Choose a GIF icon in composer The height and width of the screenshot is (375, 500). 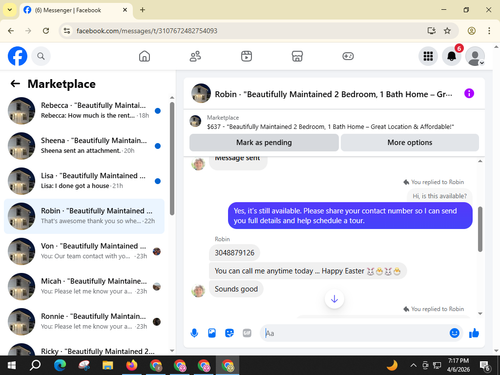[x=247, y=333]
